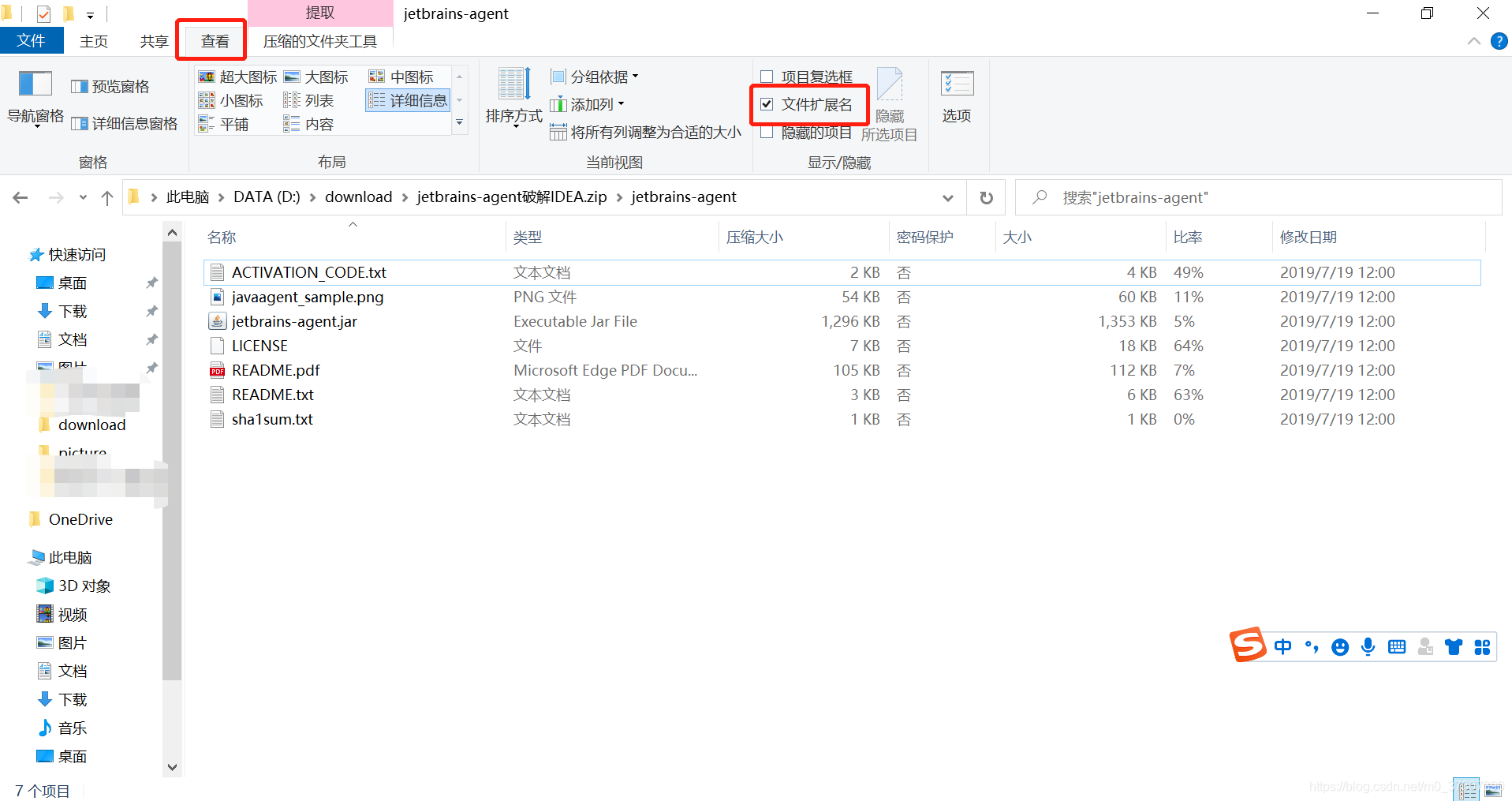The image size is (1512, 801).
Task: Refresh the current folder
Action: point(986,197)
